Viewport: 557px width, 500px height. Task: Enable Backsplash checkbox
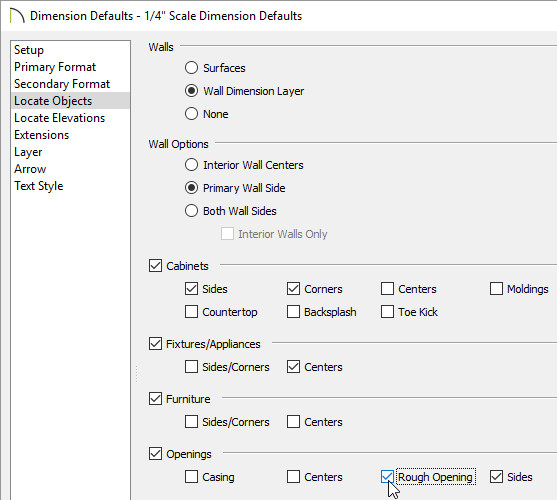pyautogui.click(x=293, y=312)
